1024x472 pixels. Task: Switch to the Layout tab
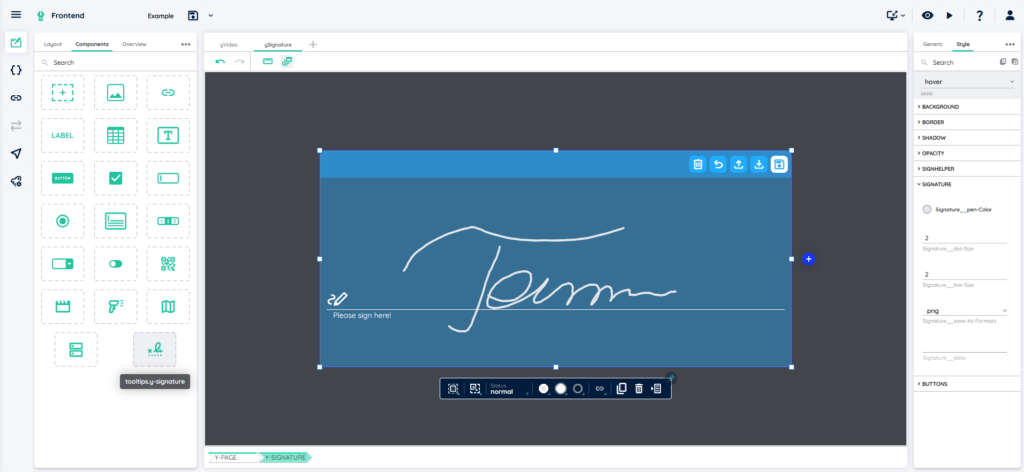click(53, 44)
